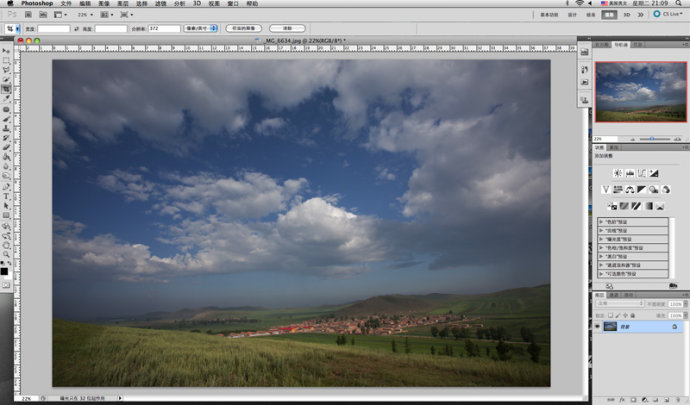
Task: Swap foreground and background colors
Action: (x=9, y=264)
